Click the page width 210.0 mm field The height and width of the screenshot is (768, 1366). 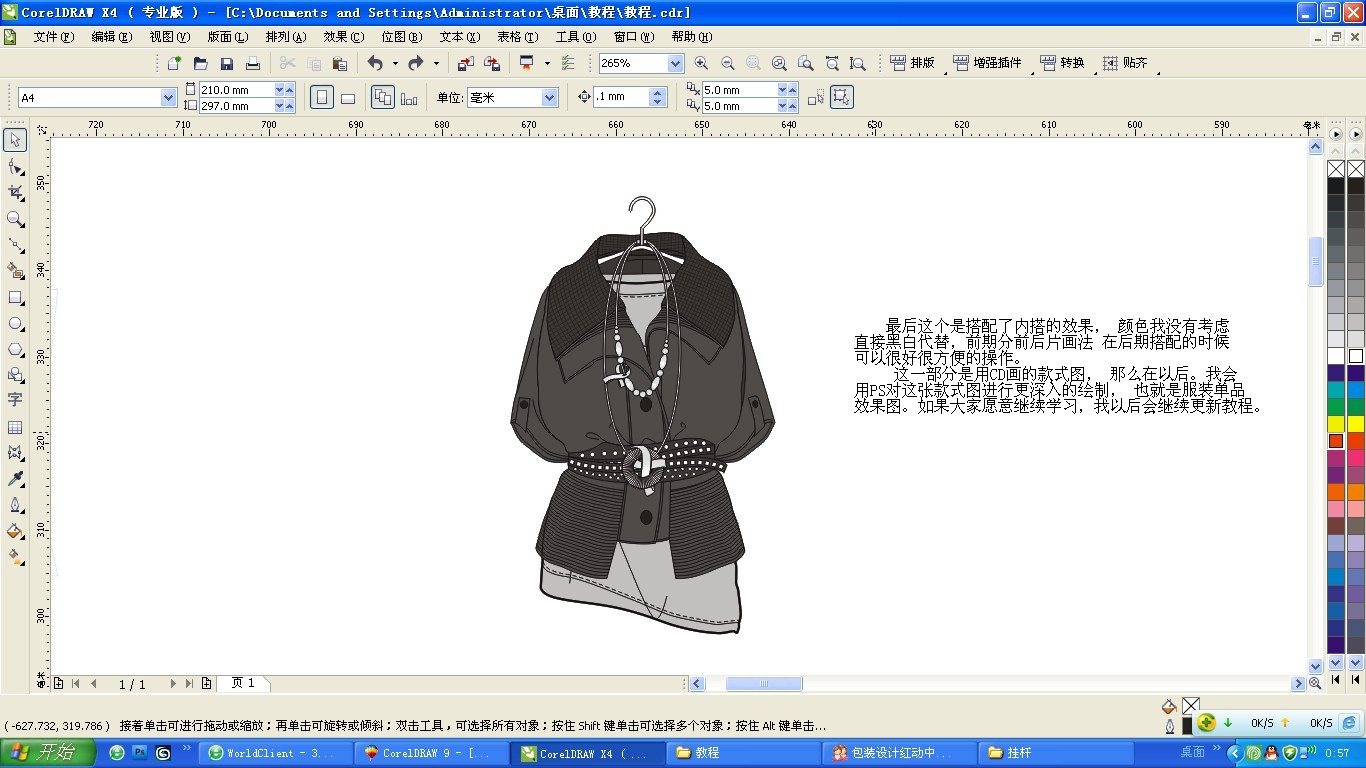(x=236, y=90)
